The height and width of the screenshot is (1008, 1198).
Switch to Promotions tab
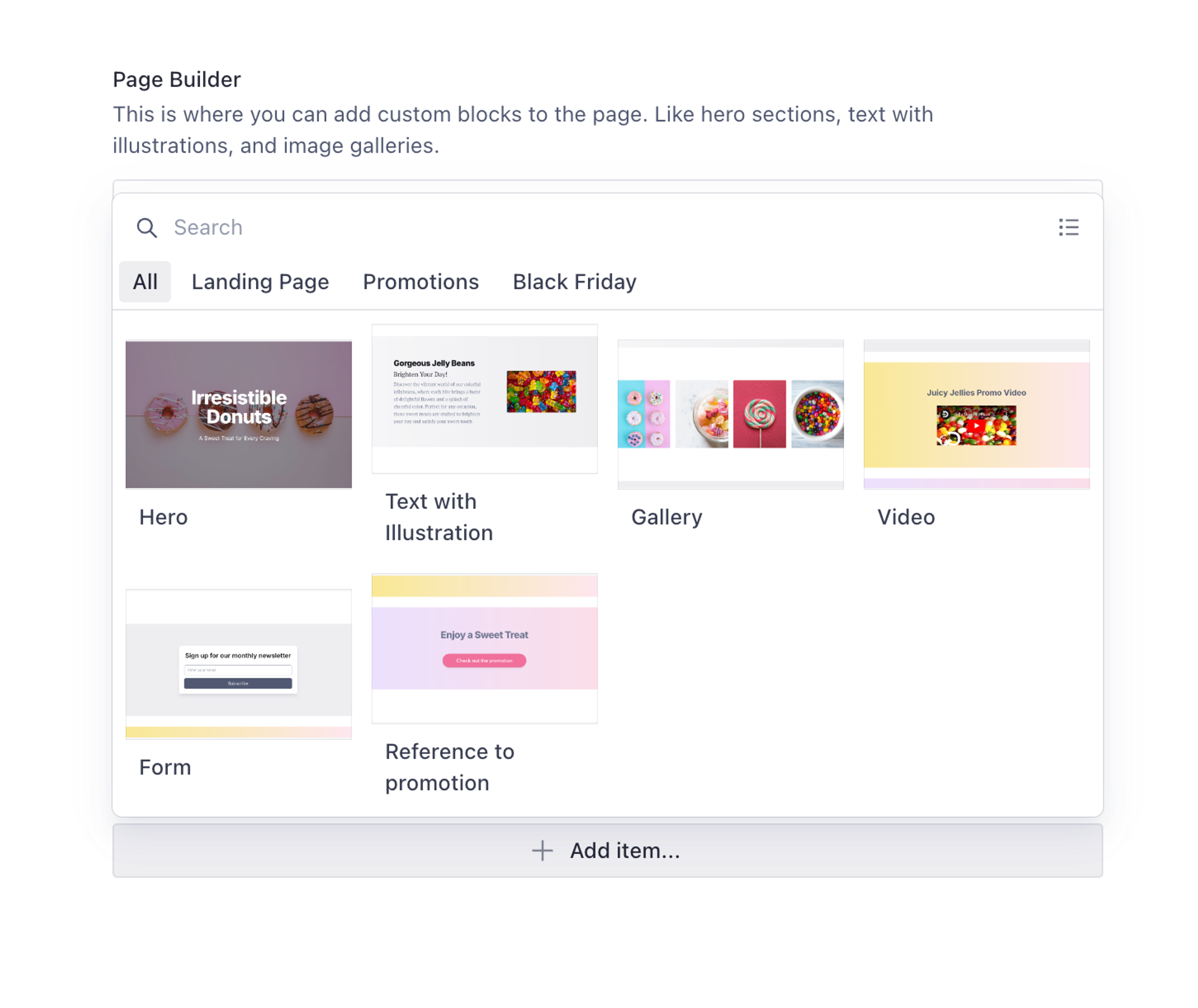421,282
